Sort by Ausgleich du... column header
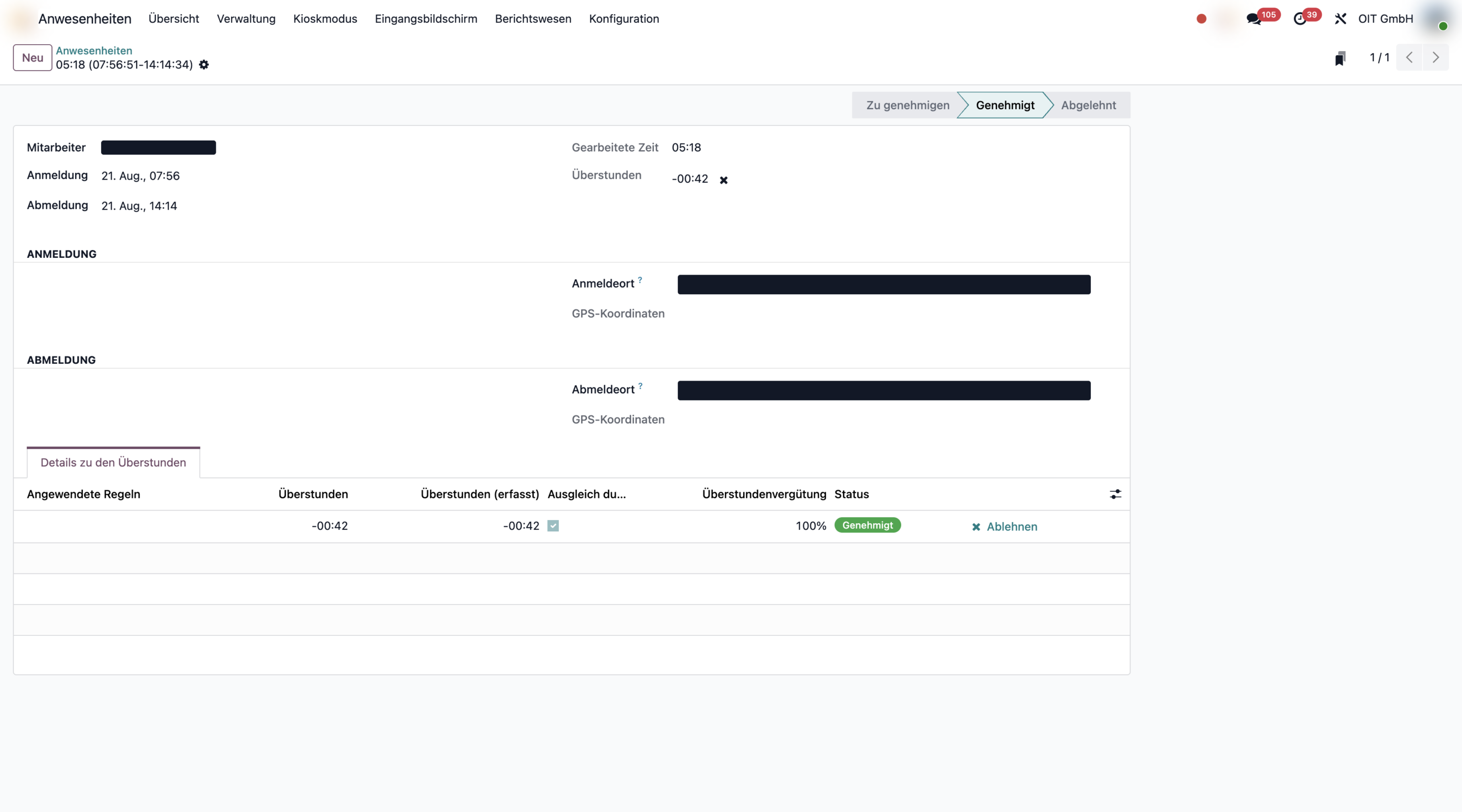This screenshot has width=1462, height=812. [586, 494]
